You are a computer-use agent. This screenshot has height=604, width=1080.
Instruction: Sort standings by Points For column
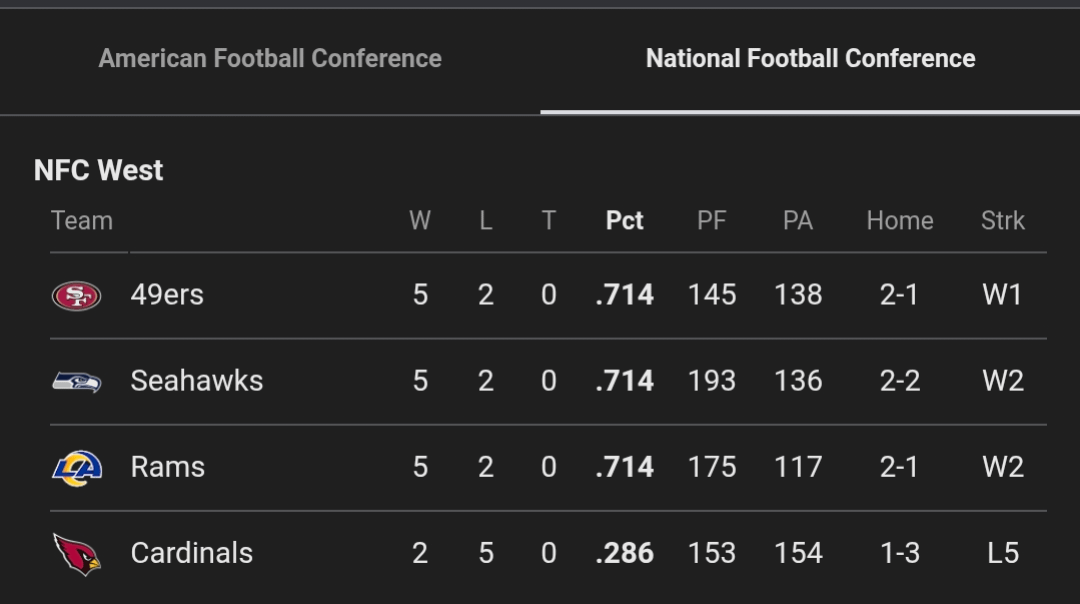pos(711,221)
